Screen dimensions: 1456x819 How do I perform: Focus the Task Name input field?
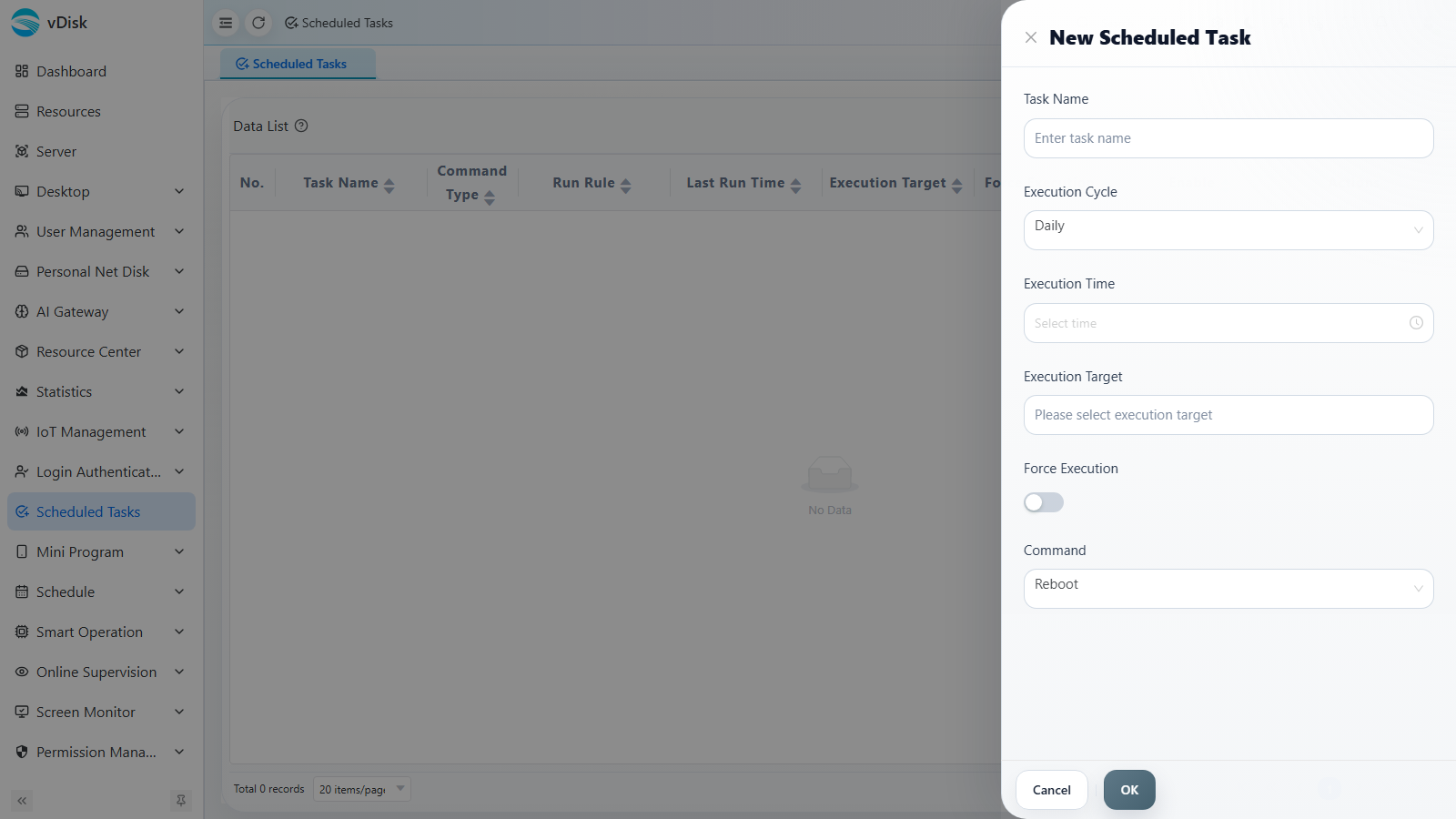1228,138
